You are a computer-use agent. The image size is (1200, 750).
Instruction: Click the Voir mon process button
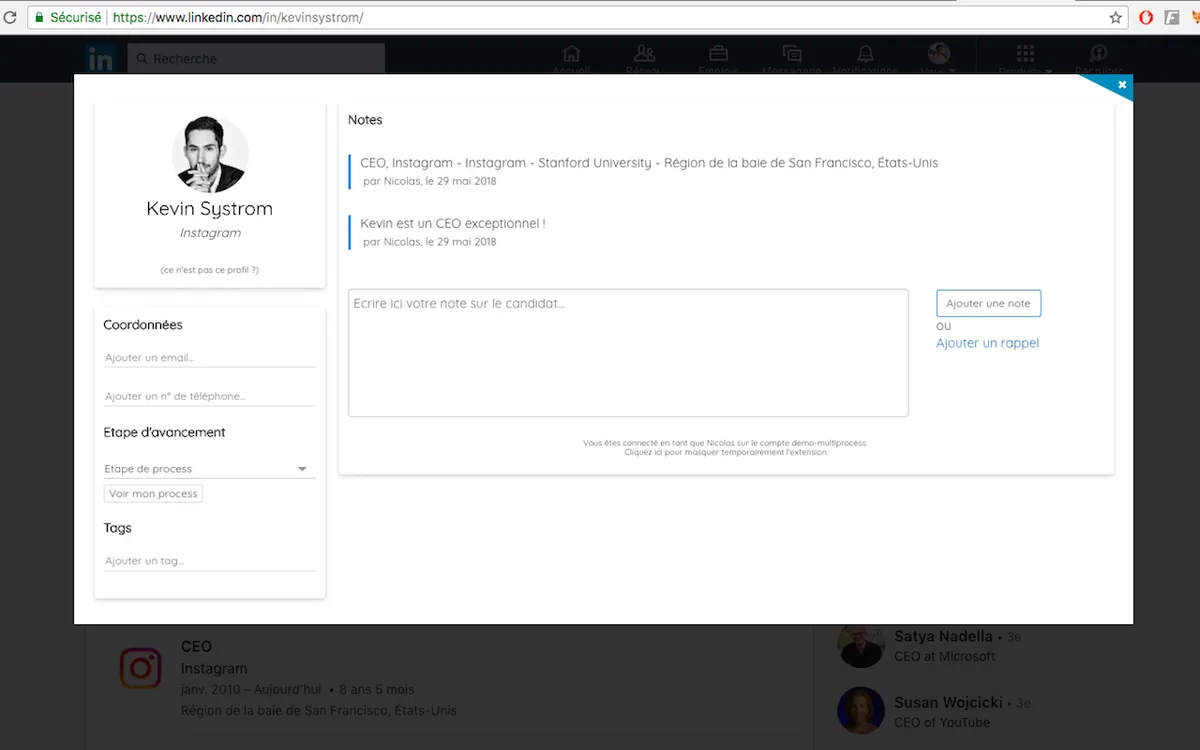tap(153, 494)
